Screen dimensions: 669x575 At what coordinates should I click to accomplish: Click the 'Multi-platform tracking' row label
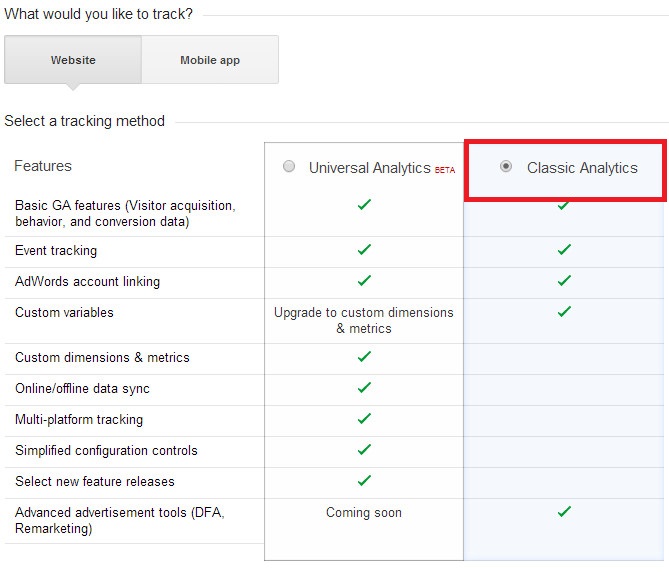pyautogui.click(x=79, y=420)
